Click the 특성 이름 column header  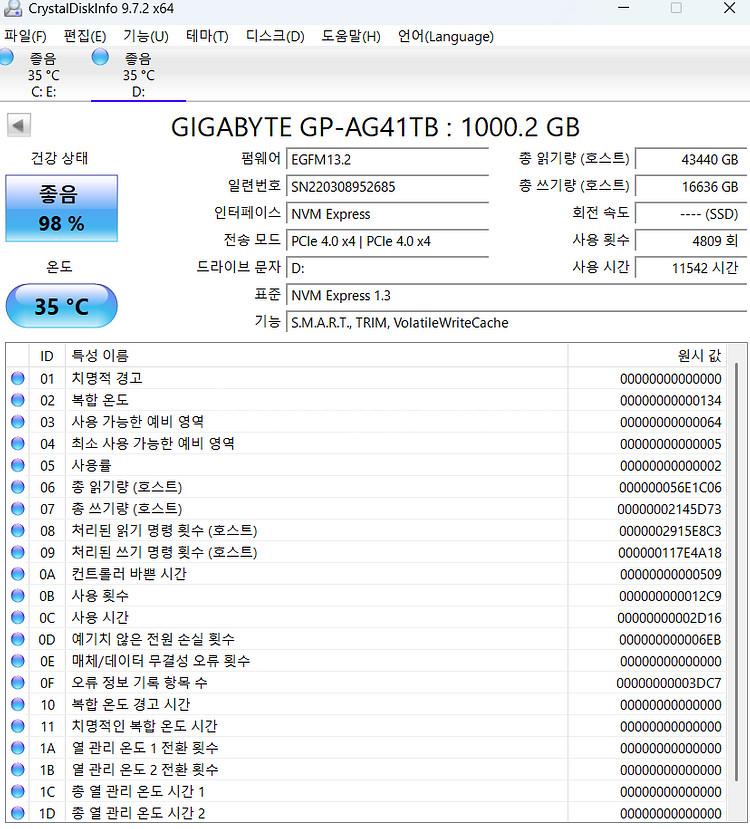(x=99, y=355)
